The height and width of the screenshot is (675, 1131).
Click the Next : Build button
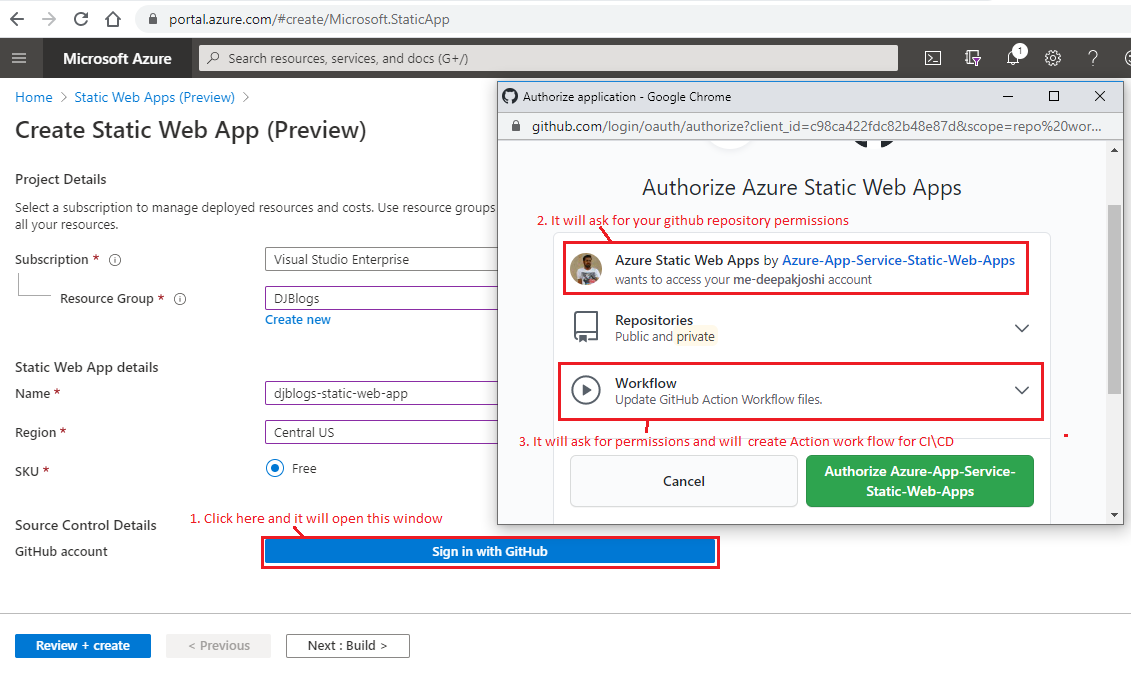coord(348,646)
